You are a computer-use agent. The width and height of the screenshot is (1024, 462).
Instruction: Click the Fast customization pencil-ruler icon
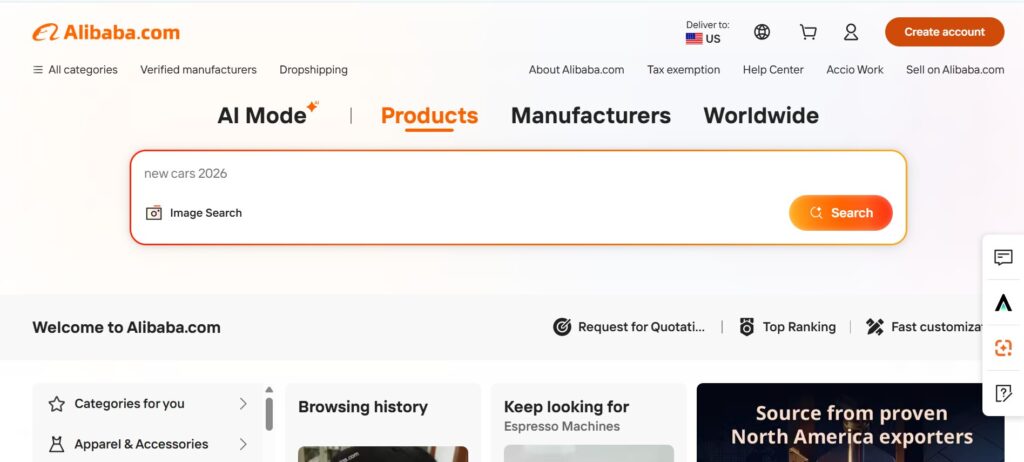pyautogui.click(x=874, y=327)
